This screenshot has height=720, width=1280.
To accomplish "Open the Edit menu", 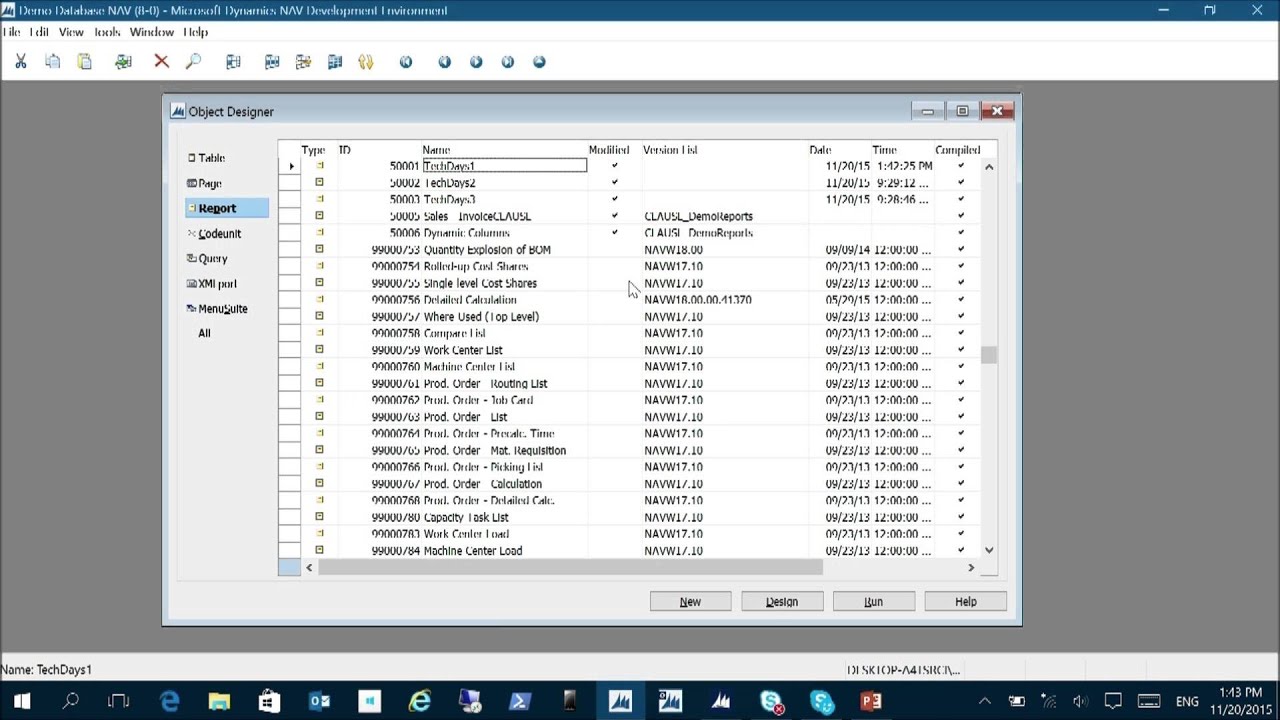I will [x=39, y=32].
